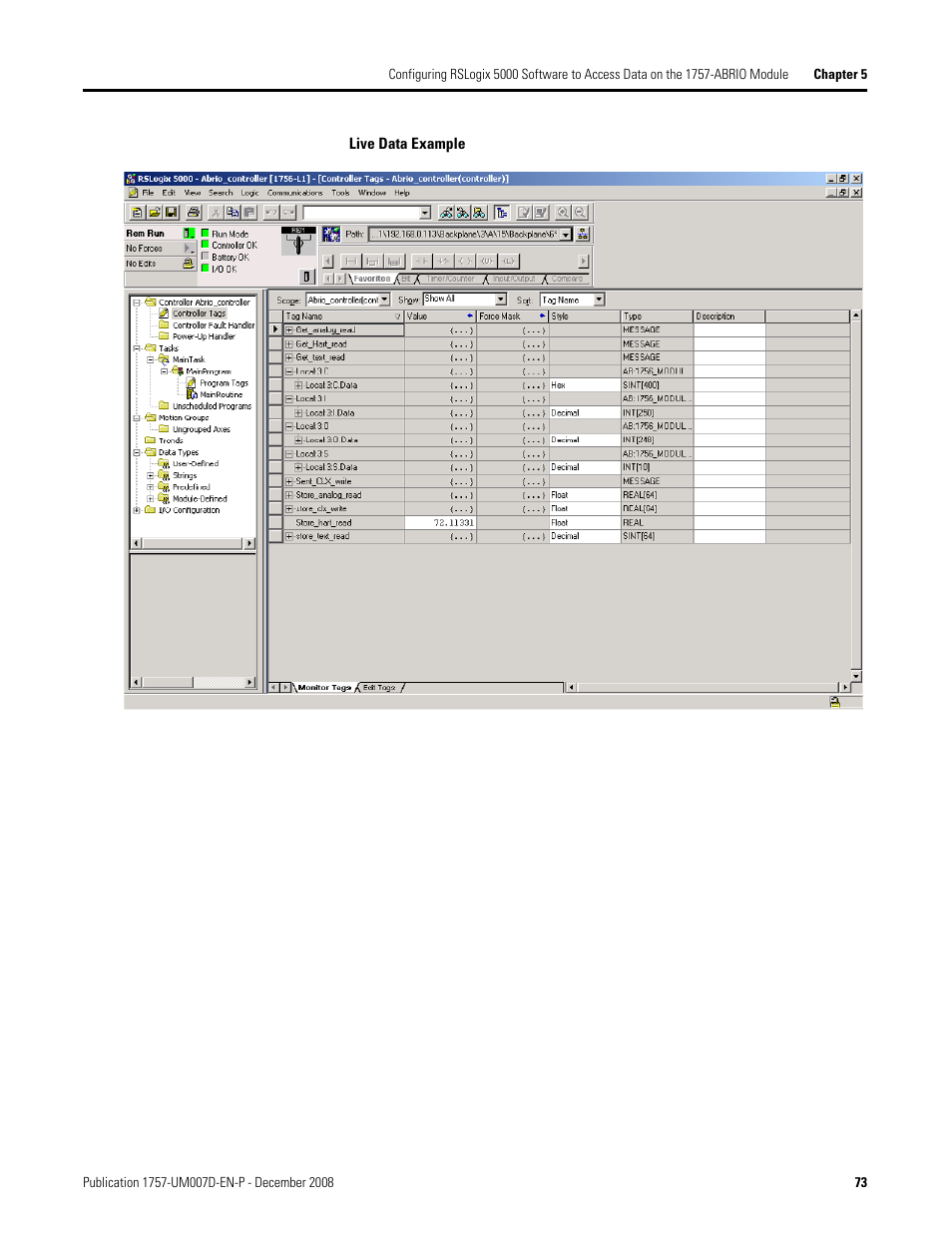952x1233 pixels.
Task: Select the Favorites instruction tab
Action: pos(371,279)
